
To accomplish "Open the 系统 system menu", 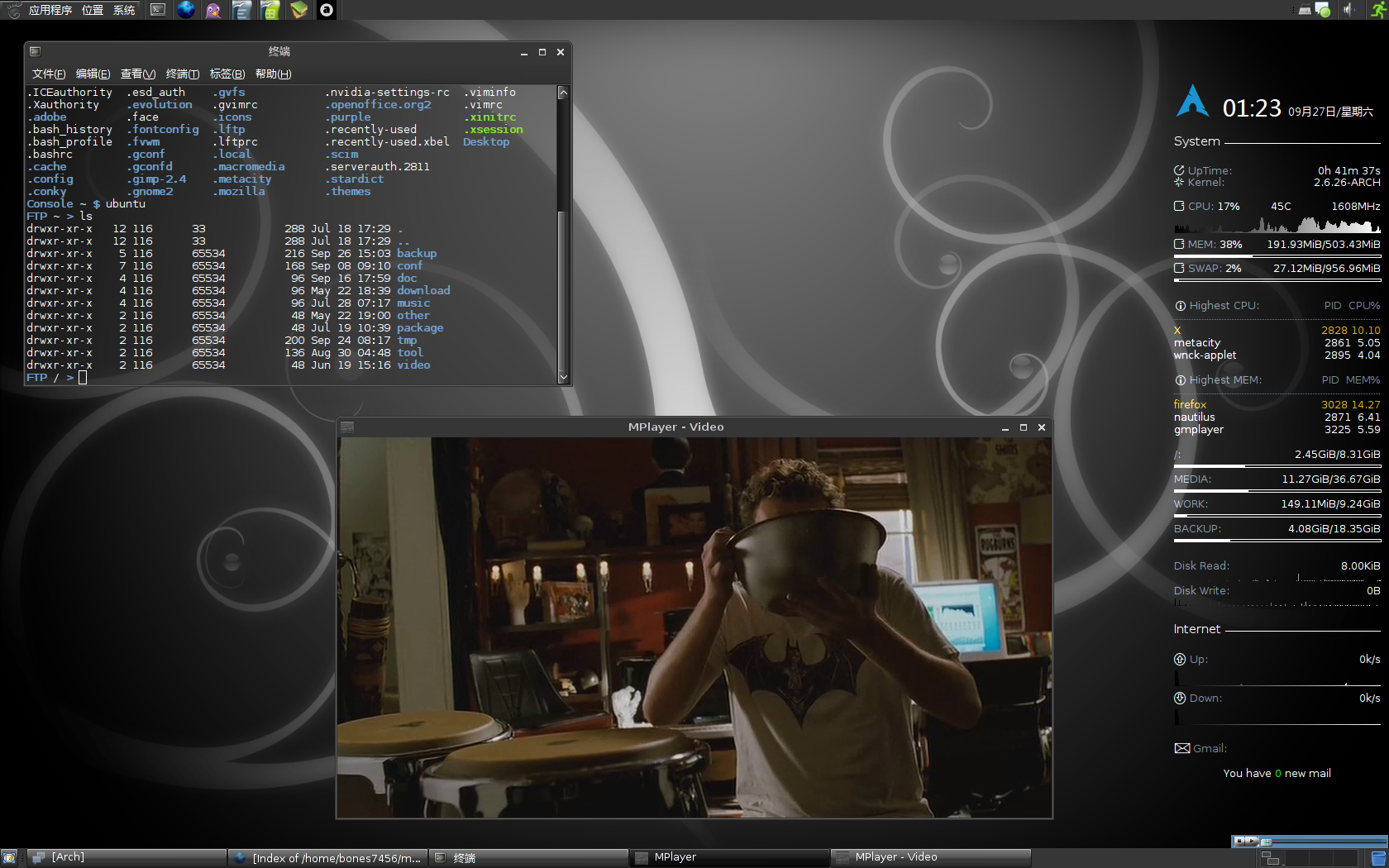I will coord(124,10).
